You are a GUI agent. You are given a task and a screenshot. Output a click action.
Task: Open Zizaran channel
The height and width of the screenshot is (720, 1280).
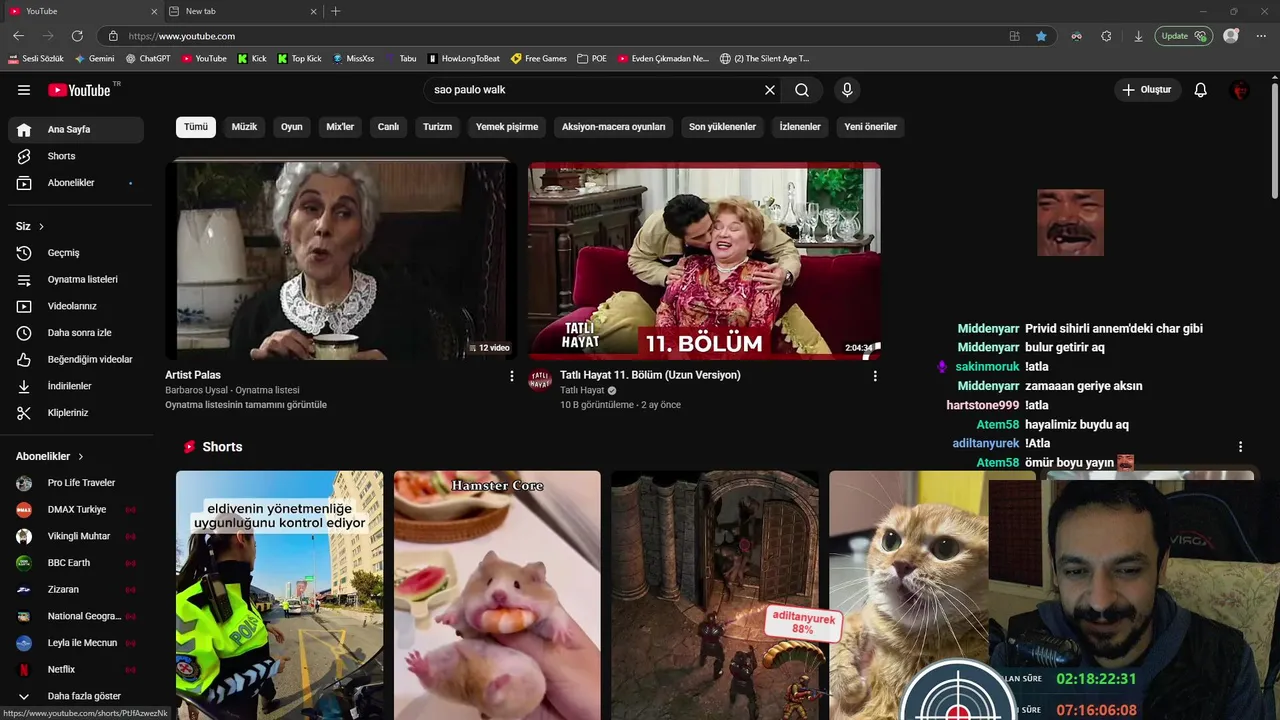(x=76, y=589)
